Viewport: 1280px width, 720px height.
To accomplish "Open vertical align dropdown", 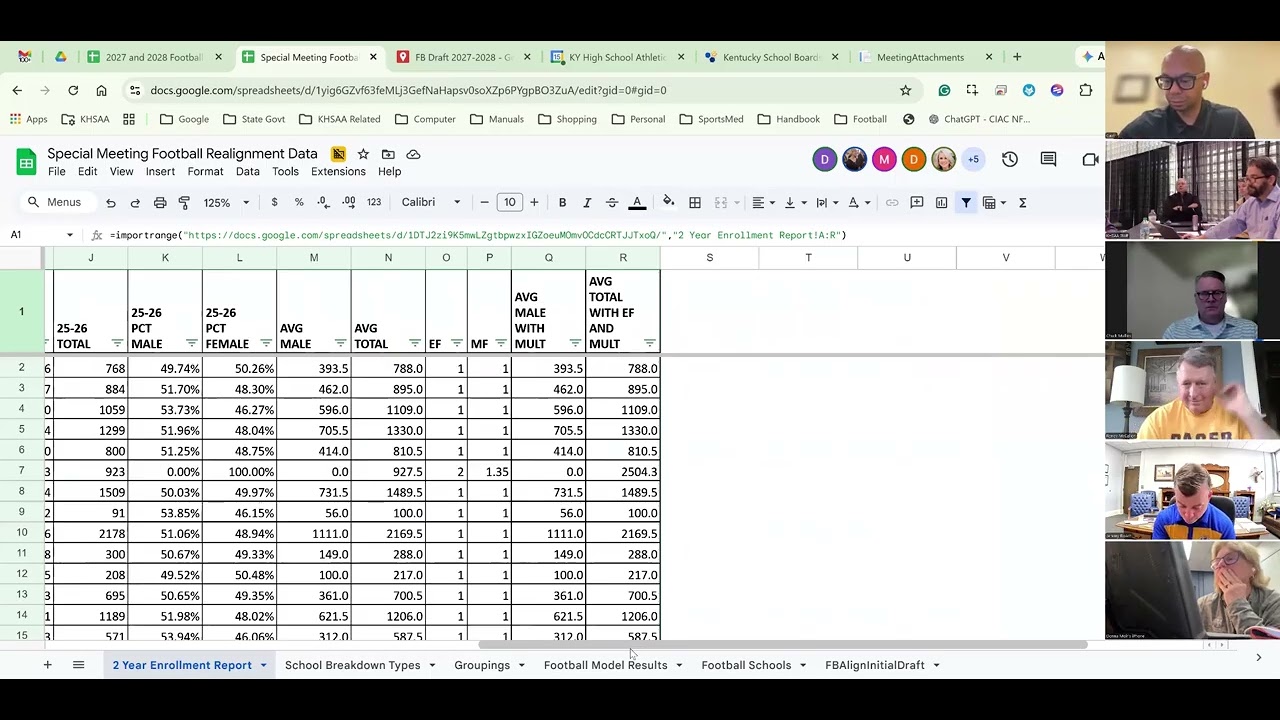I will click(x=794, y=203).
